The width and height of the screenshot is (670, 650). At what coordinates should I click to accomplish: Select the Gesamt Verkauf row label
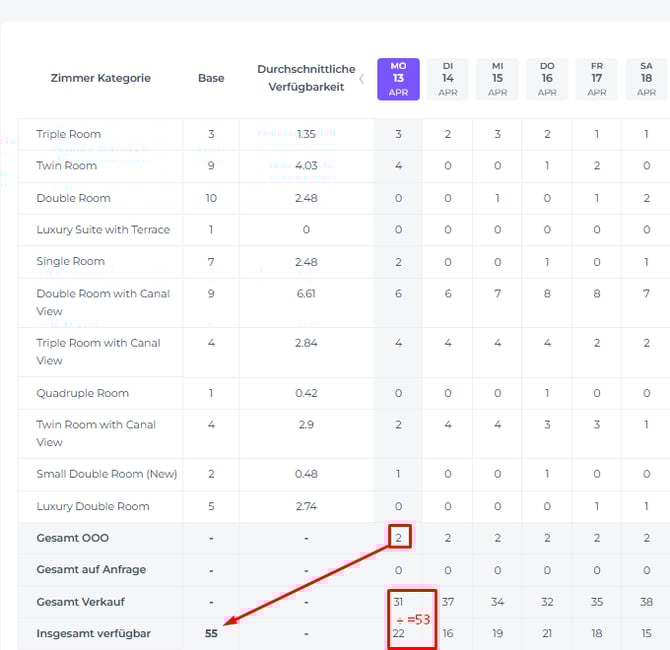pyautogui.click(x=80, y=602)
